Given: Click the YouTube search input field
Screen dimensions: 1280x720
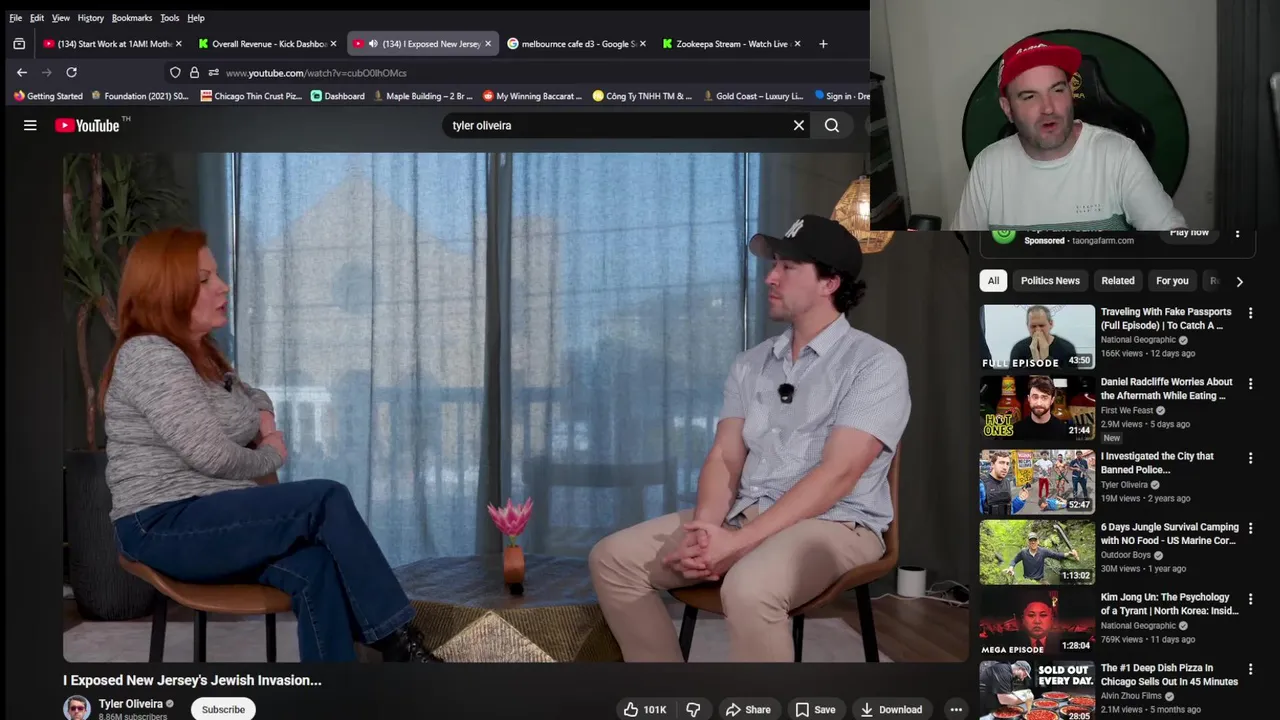Looking at the screenshot, I should [615, 125].
